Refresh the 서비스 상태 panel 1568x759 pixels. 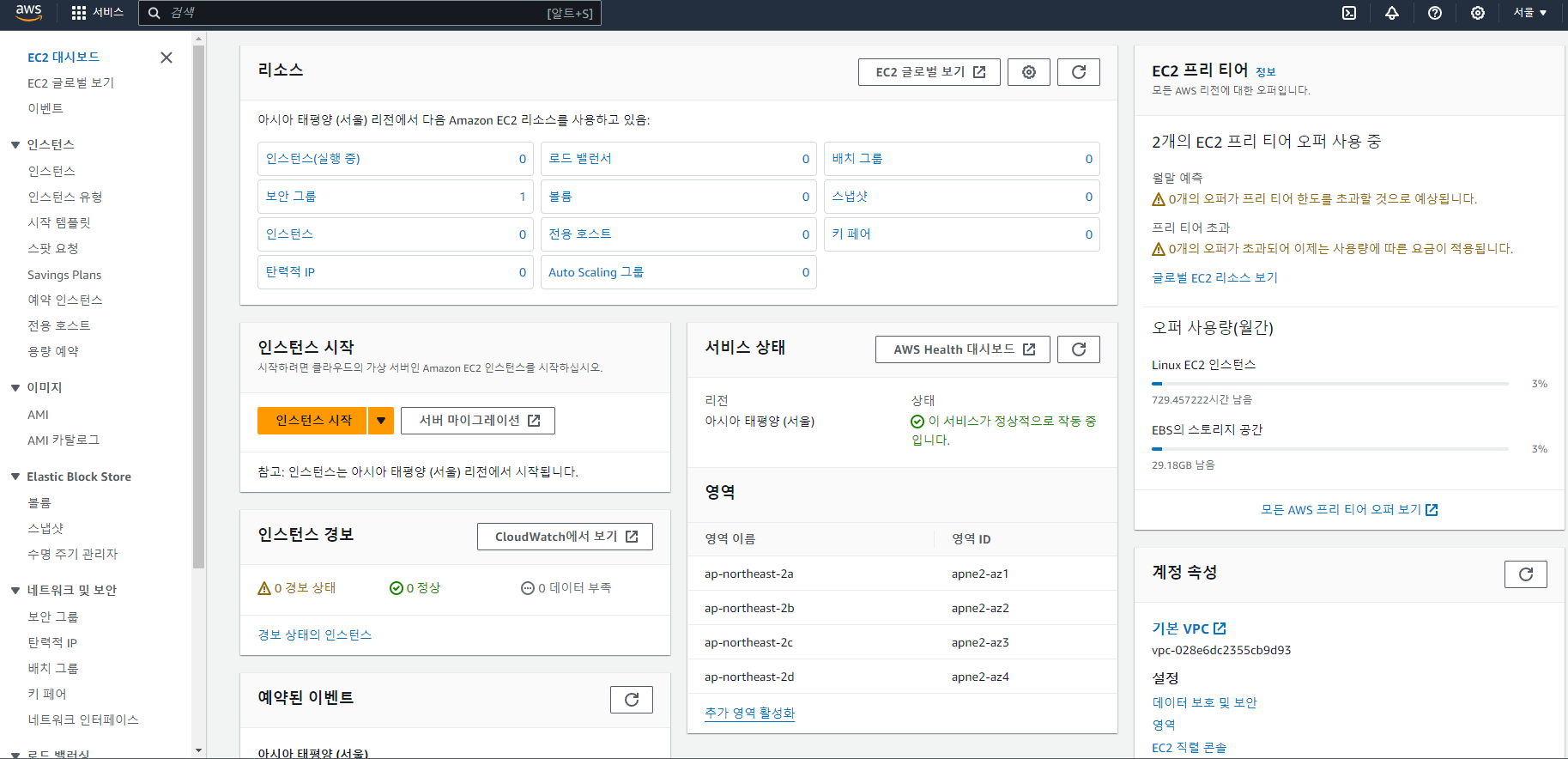click(1079, 349)
